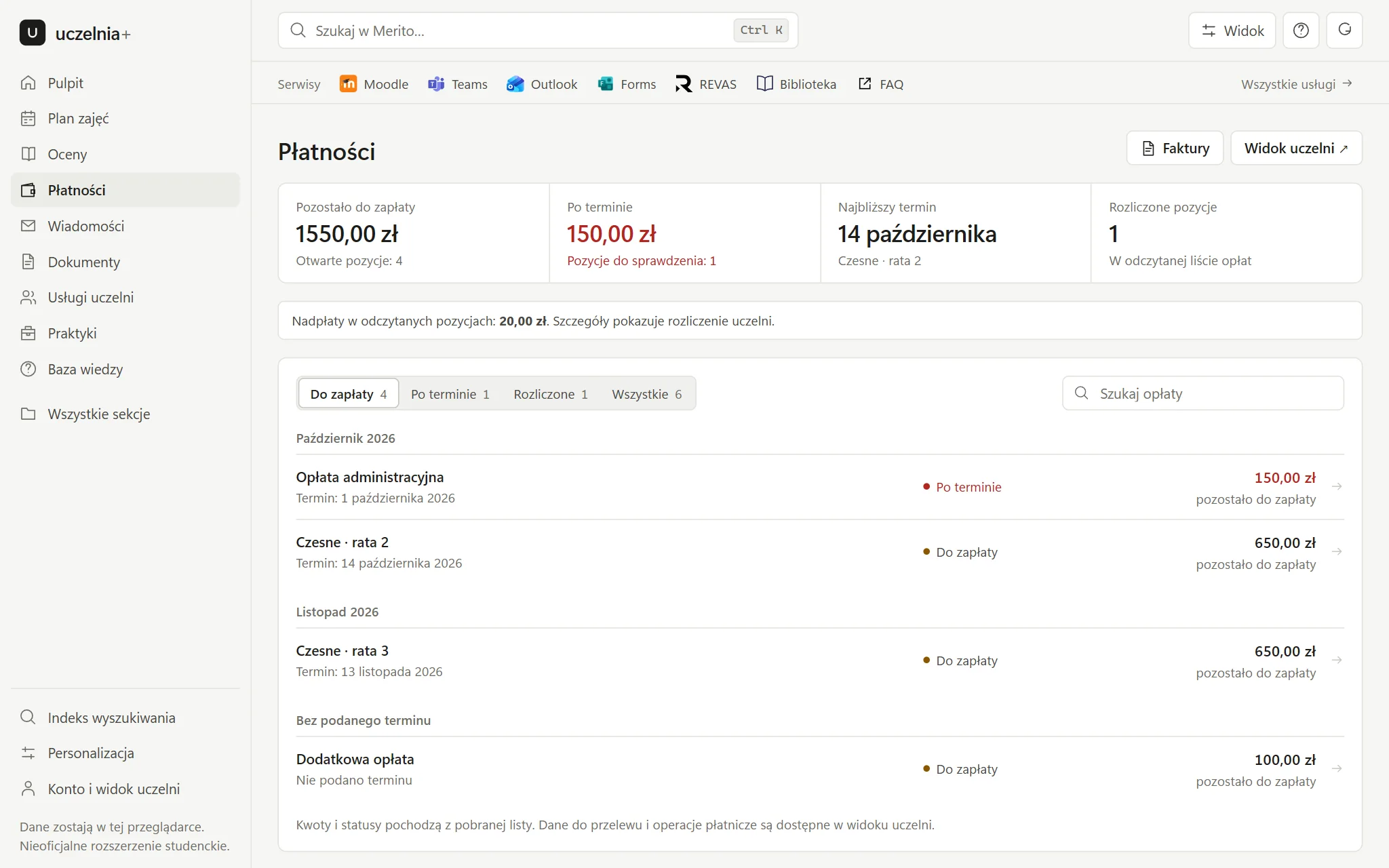Open the help question-mark icon
Image resolution: width=1389 pixels, height=868 pixels.
click(1300, 31)
